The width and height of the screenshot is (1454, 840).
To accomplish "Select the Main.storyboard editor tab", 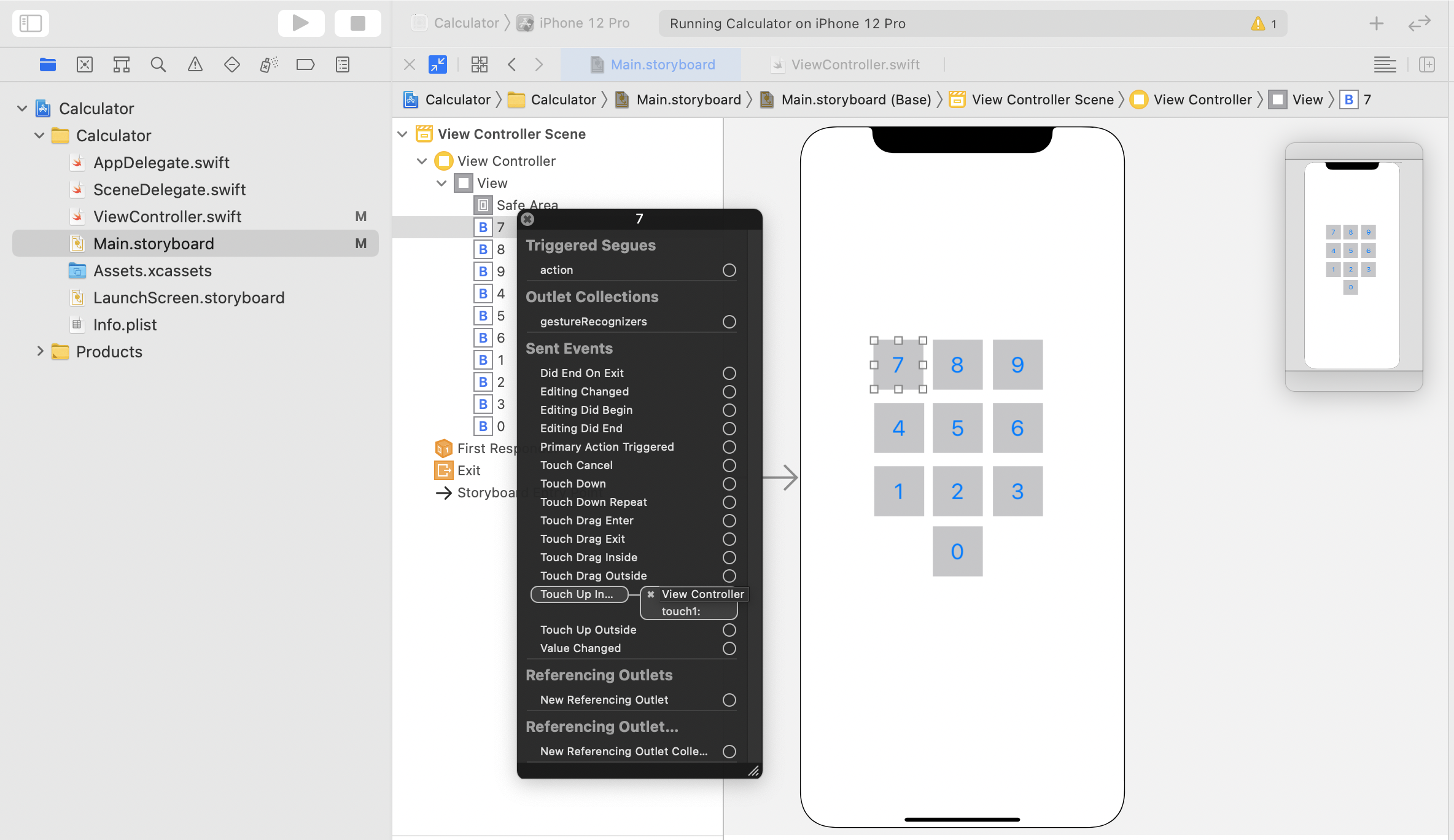I will [662, 64].
